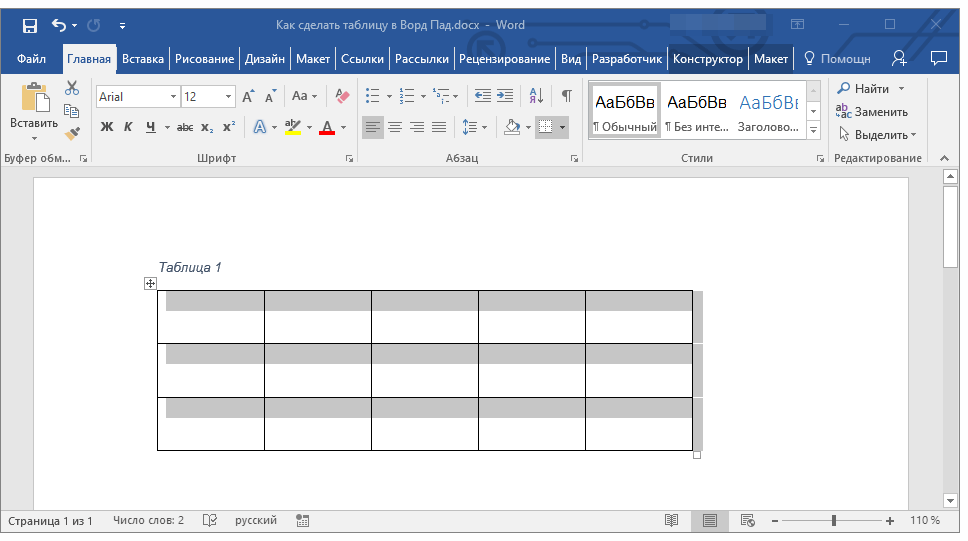The image size is (968, 541).
Task: Click the vertical scrollbar down arrow
Action: [x=951, y=501]
